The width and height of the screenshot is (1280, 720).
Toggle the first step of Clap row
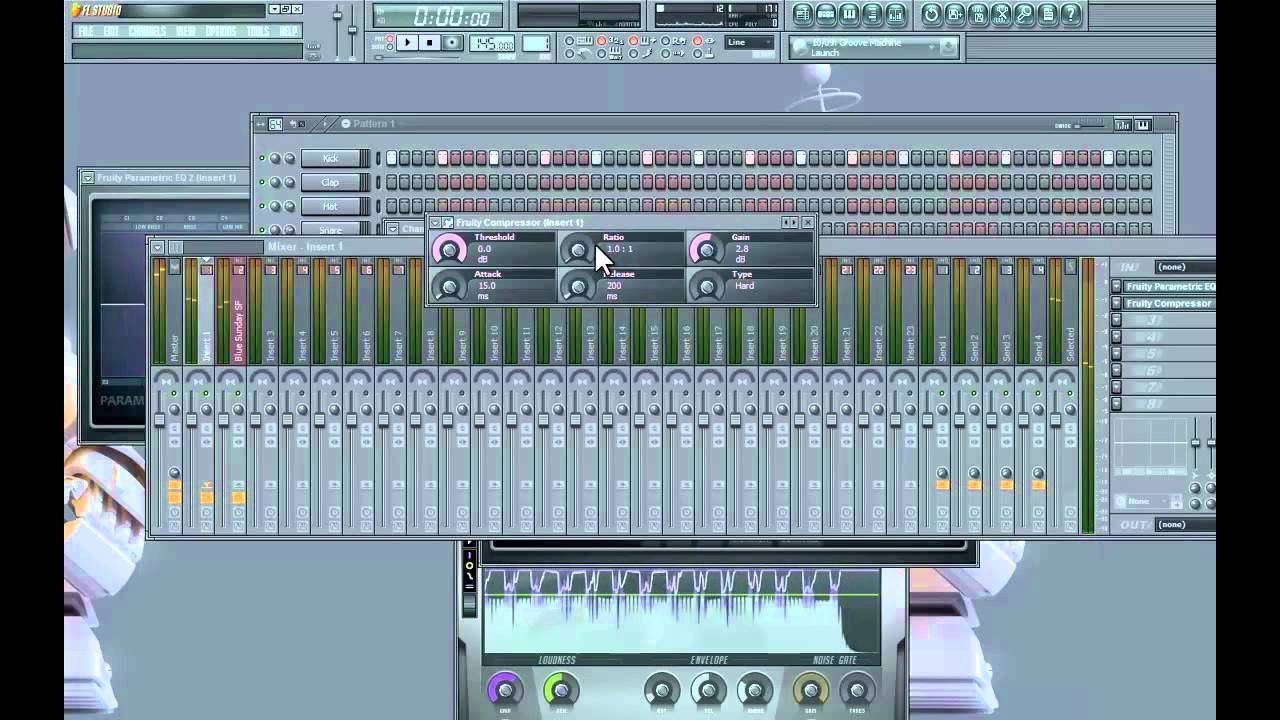coord(392,182)
